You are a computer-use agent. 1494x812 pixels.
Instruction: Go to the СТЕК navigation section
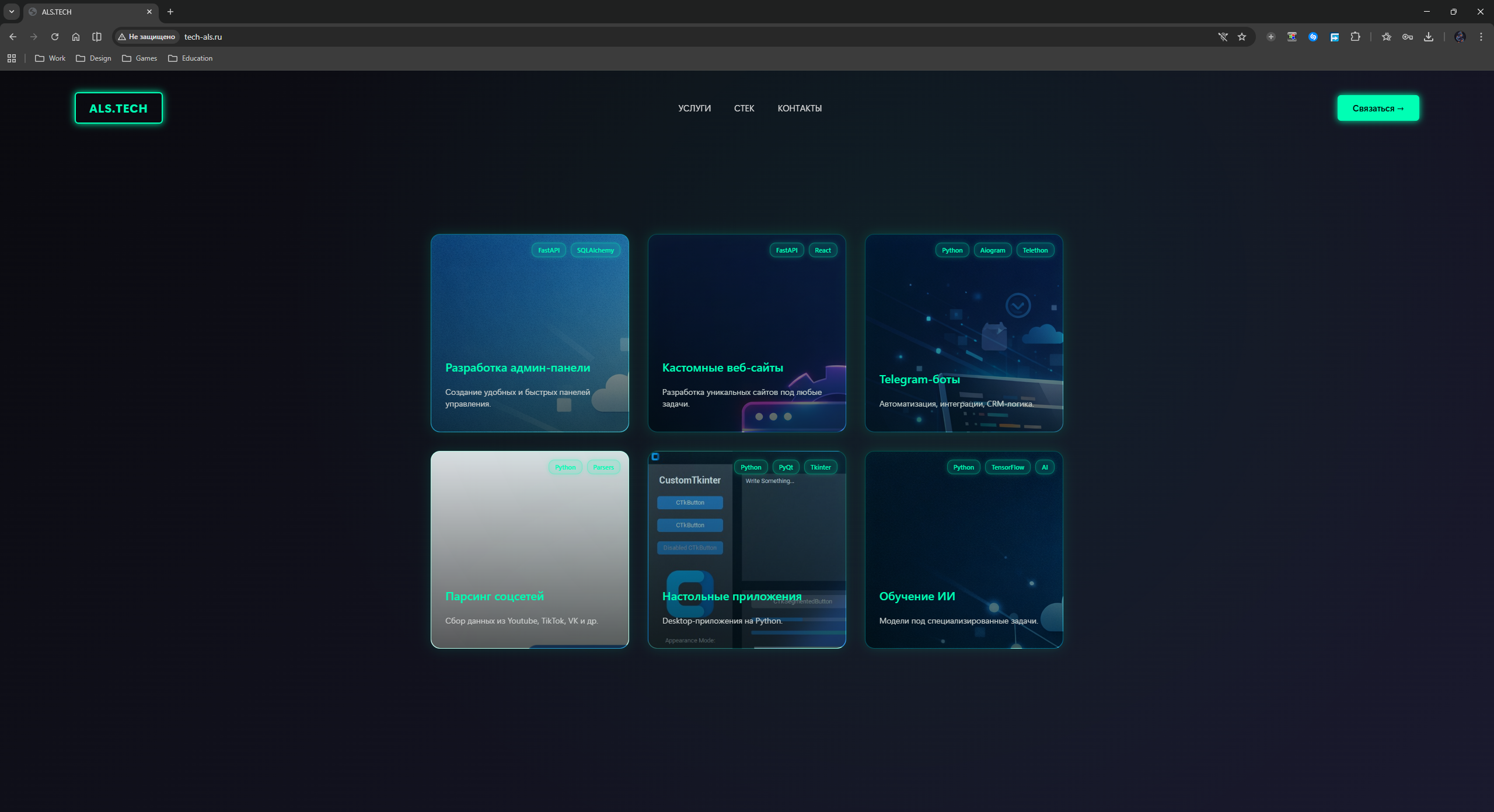pos(744,108)
